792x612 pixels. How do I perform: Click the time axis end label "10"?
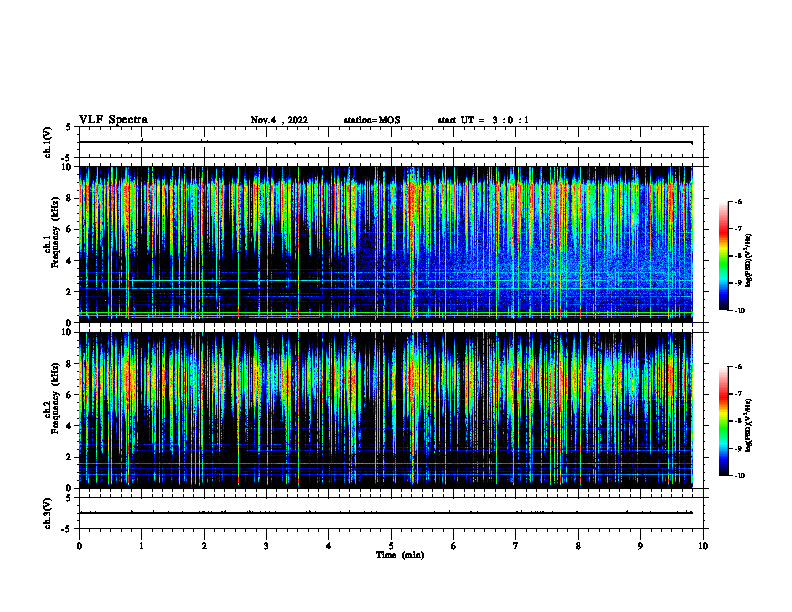[703, 546]
